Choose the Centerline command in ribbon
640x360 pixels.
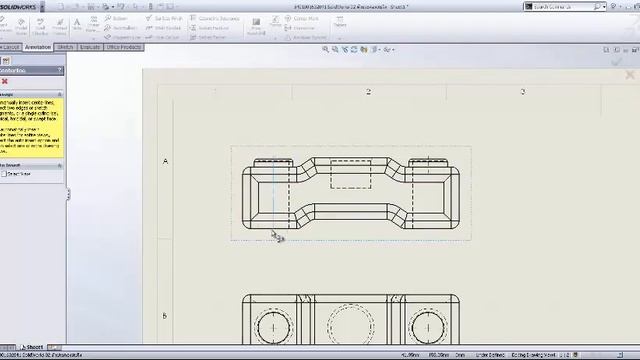[x=300, y=28]
